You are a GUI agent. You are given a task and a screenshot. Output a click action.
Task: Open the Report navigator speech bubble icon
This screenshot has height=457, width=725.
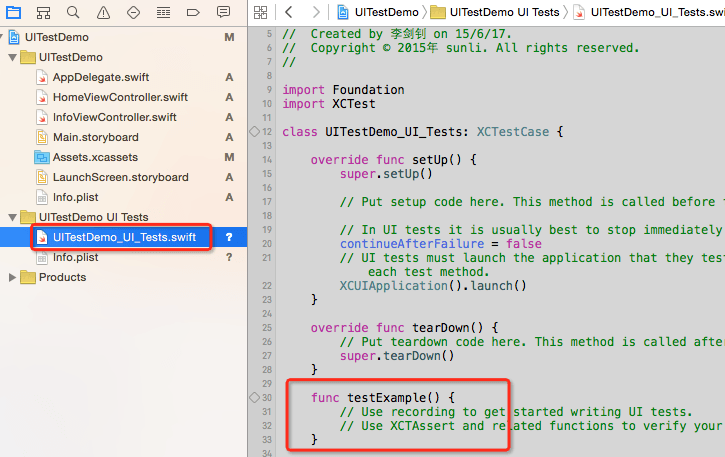tap(223, 12)
